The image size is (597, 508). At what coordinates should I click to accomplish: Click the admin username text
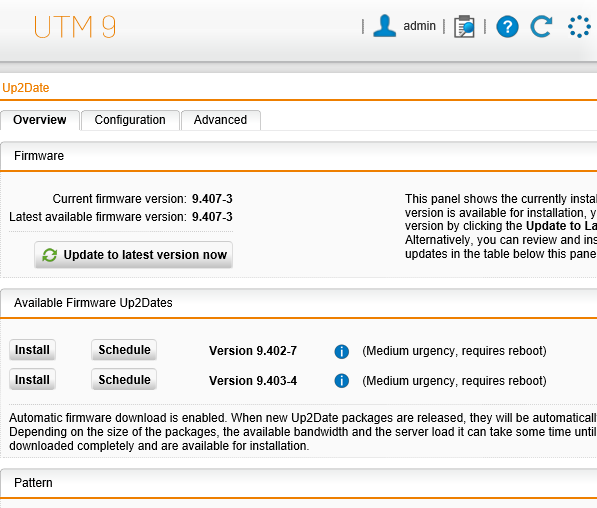(x=419, y=26)
